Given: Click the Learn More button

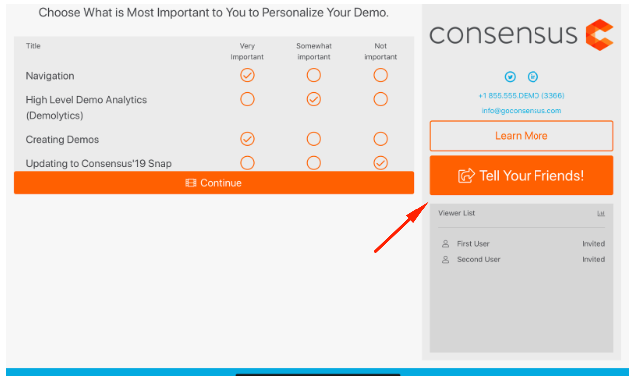Looking at the screenshot, I should pyautogui.click(x=521, y=136).
